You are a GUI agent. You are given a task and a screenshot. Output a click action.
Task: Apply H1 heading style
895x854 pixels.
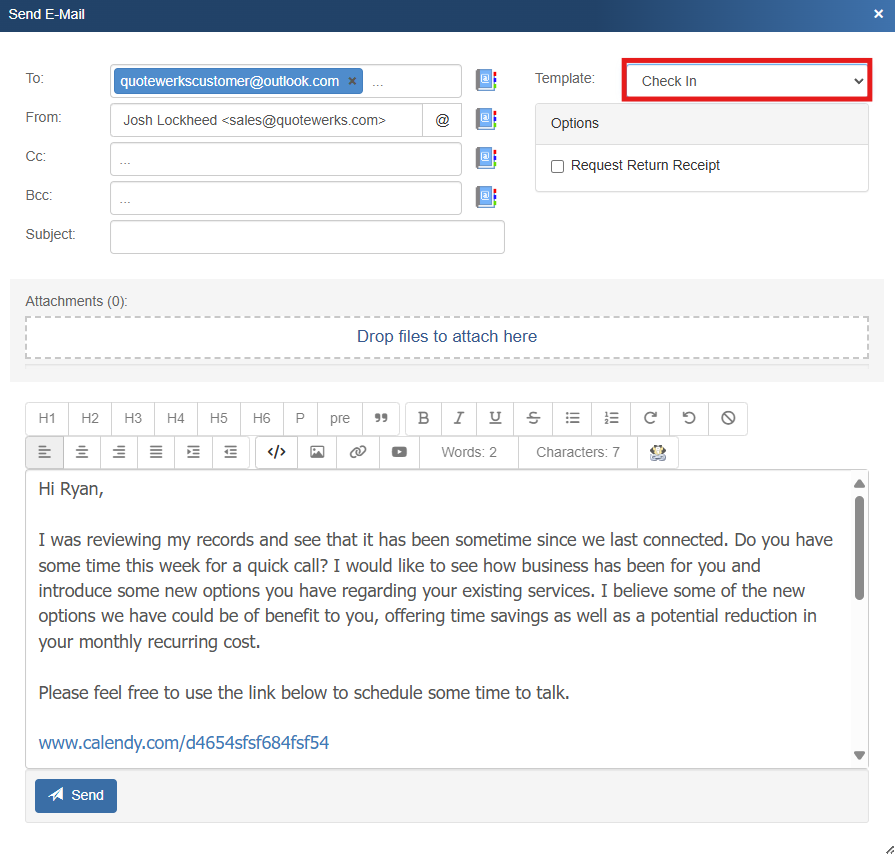tap(47, 418)
